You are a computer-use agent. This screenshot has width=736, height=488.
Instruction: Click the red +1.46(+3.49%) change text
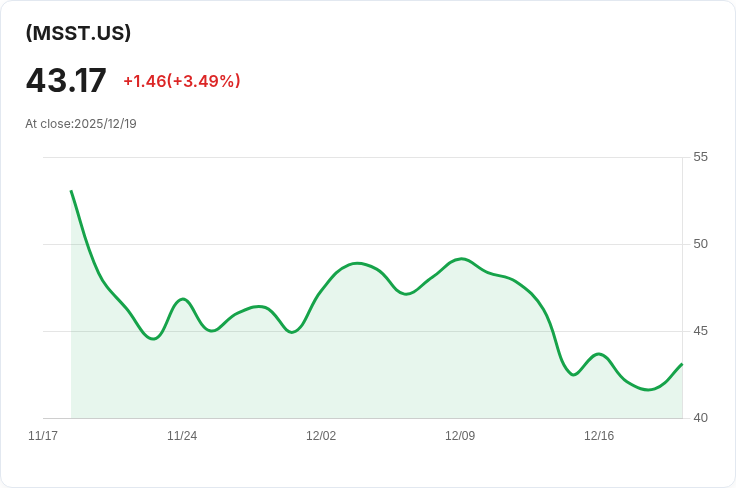pyautogui.click(x=181, y=81)
